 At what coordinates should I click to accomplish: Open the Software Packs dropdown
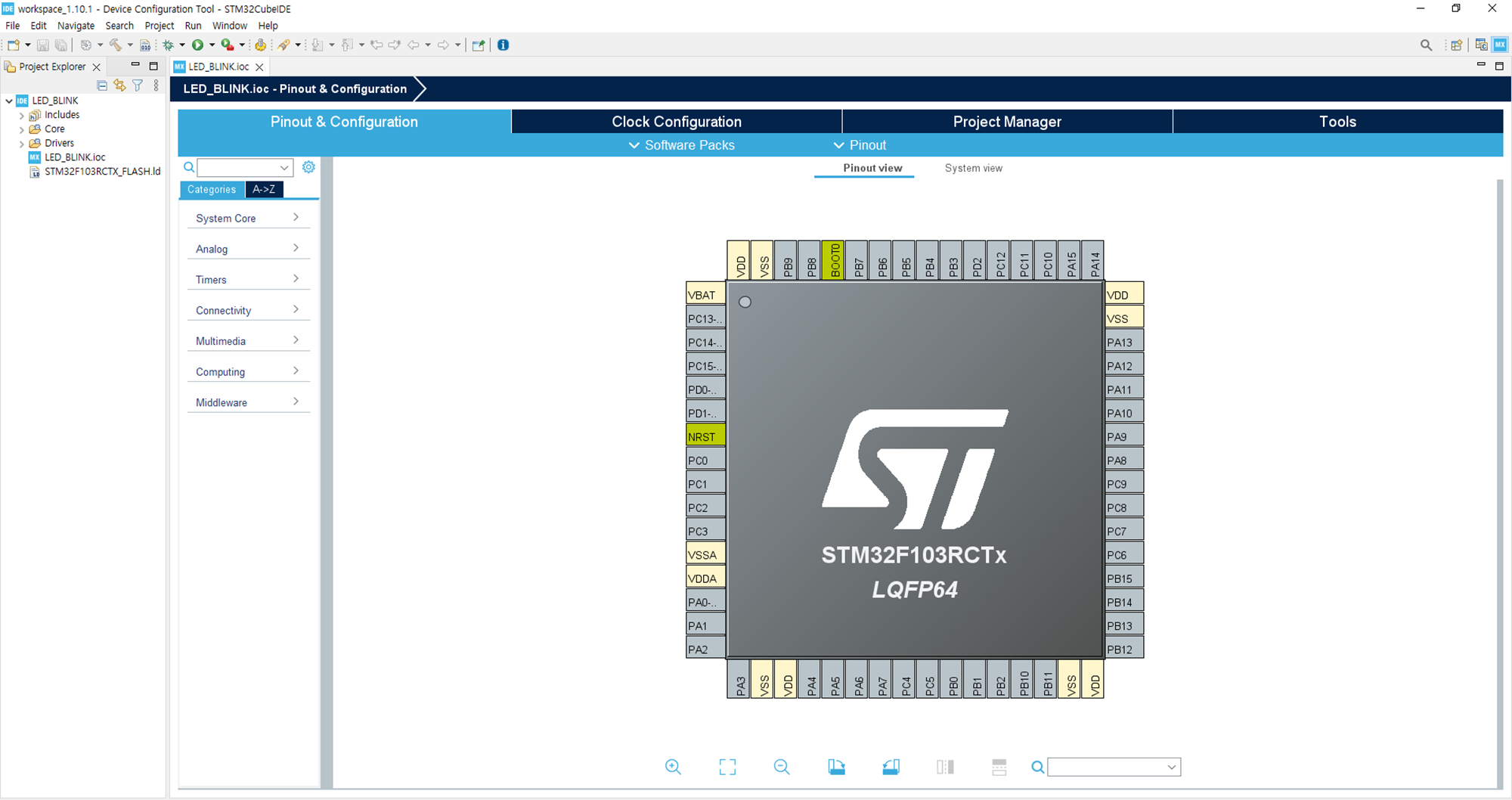click(x=681, y=145)
